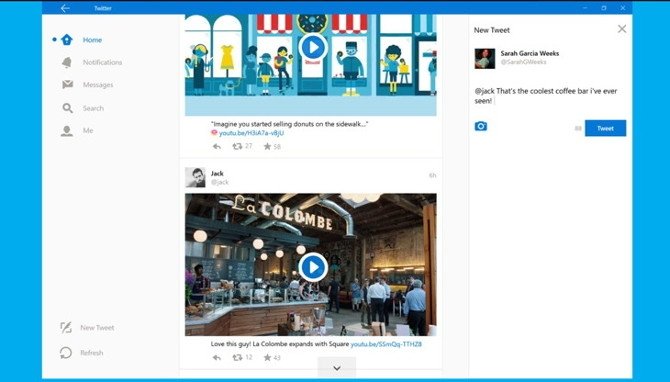Image resolution: width=670 pixels, height=382 pixels.
Task: Play the donut shop illustration video
Action: (313, 47)
